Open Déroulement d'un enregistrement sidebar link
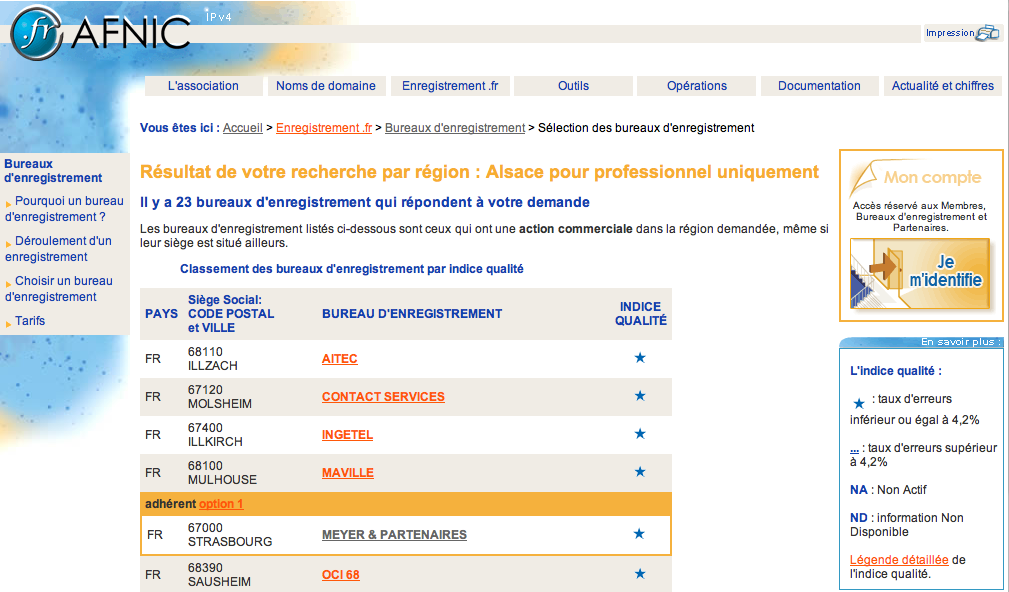The width and height of the screenshot is (1009, 592). pyautogui.click(x=58, y=249)
